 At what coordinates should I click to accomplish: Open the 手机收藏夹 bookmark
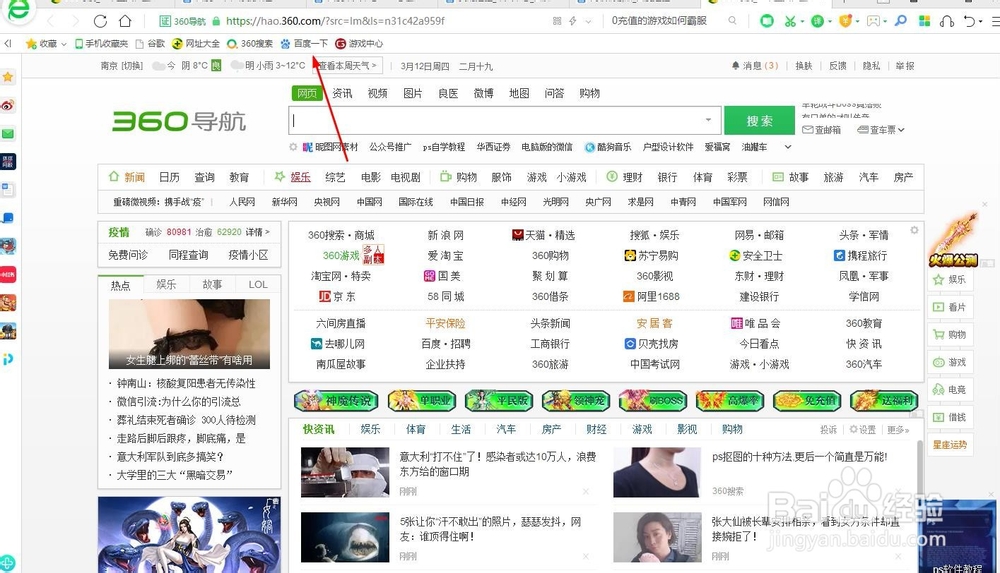(x=101, y=43)
